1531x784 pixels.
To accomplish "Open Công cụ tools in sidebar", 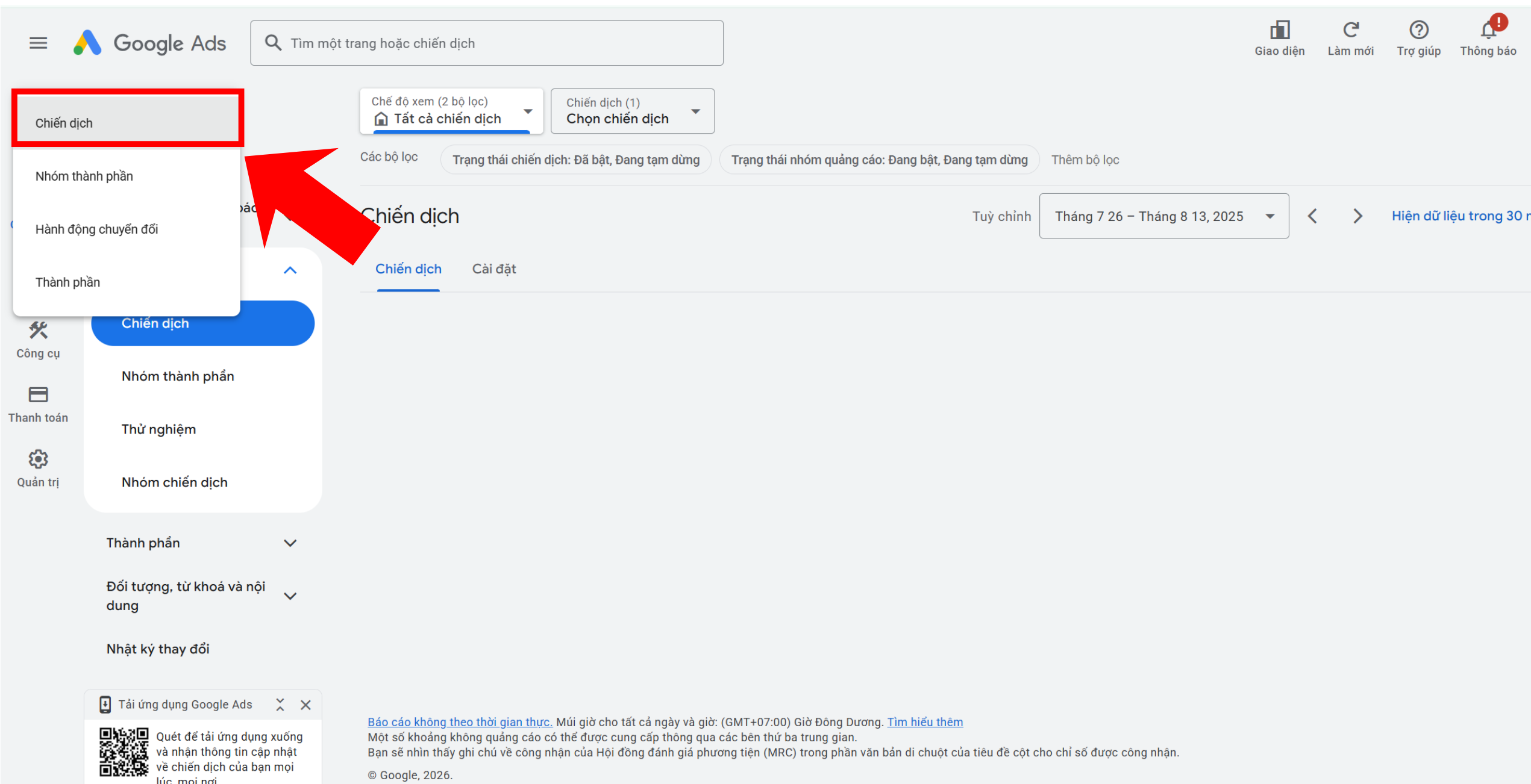I will 38,340.
